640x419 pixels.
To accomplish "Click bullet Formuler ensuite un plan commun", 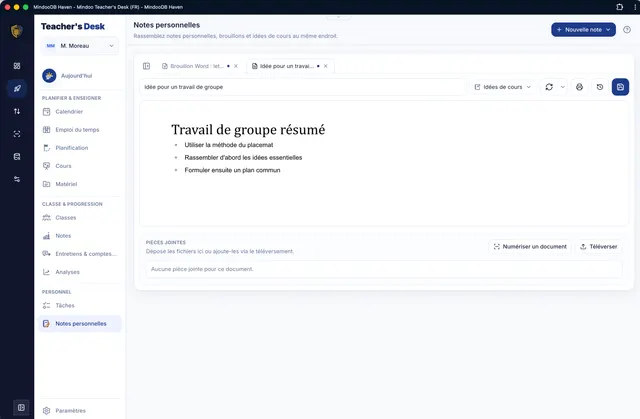I will [232, 170].
